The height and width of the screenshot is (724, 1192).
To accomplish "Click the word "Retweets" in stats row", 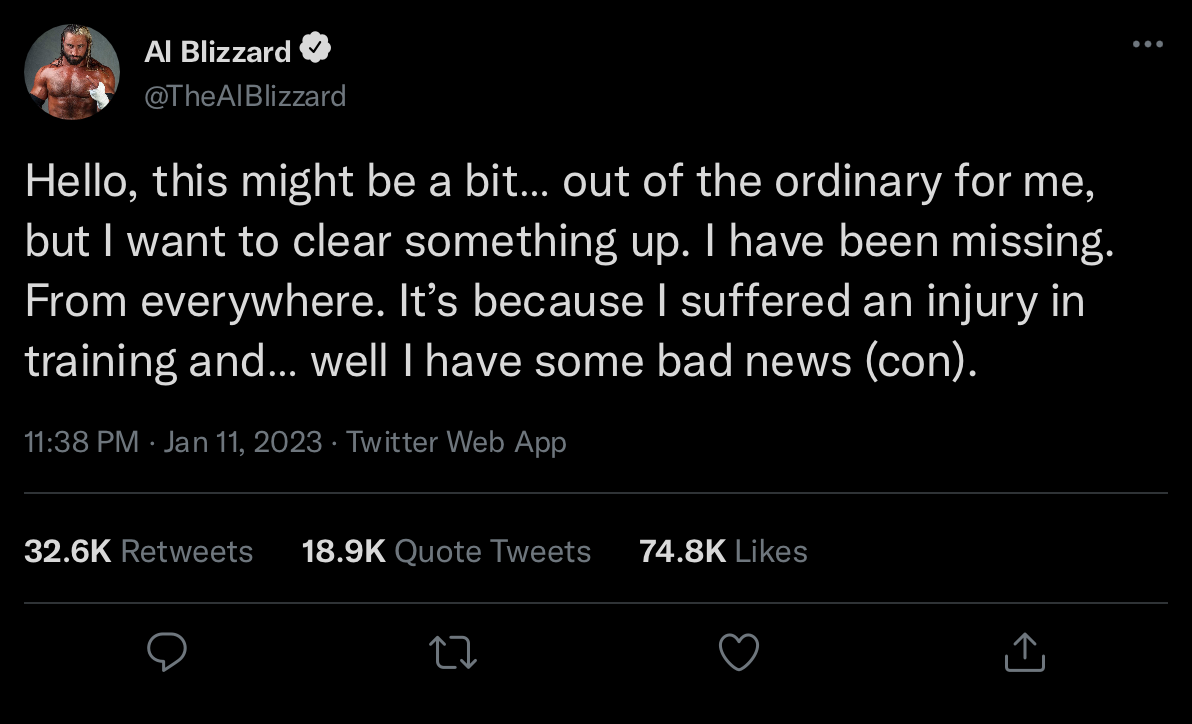I will point(186,551).
